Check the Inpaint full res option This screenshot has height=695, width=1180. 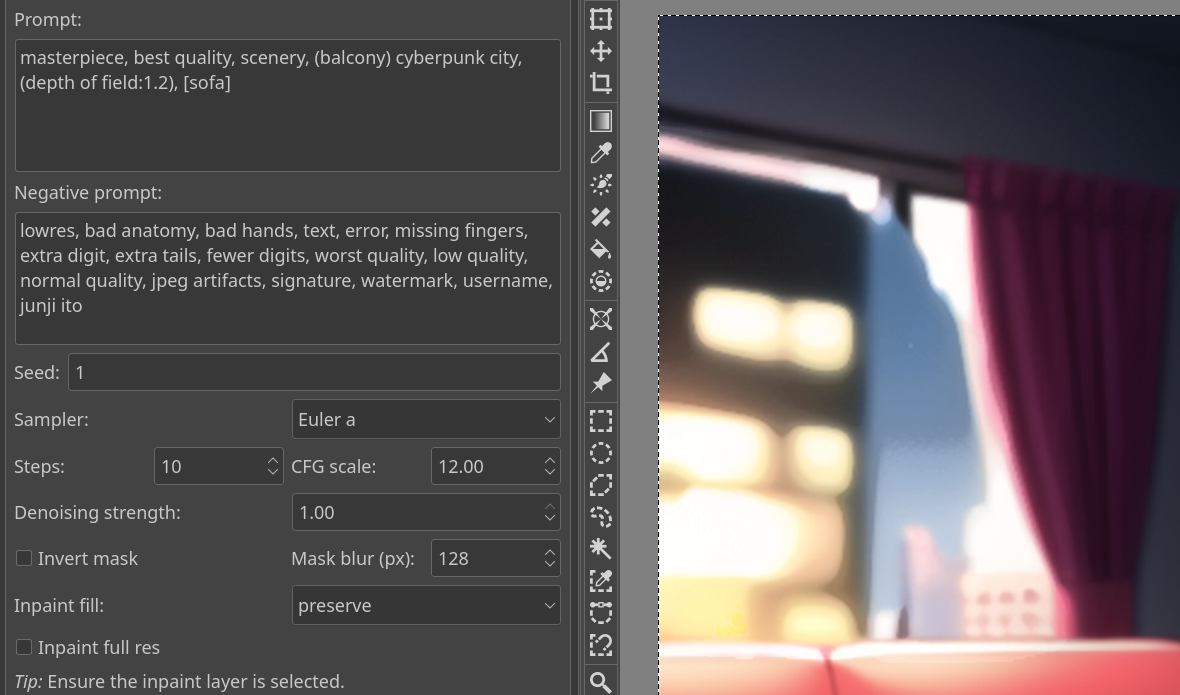tap(24, 647)
